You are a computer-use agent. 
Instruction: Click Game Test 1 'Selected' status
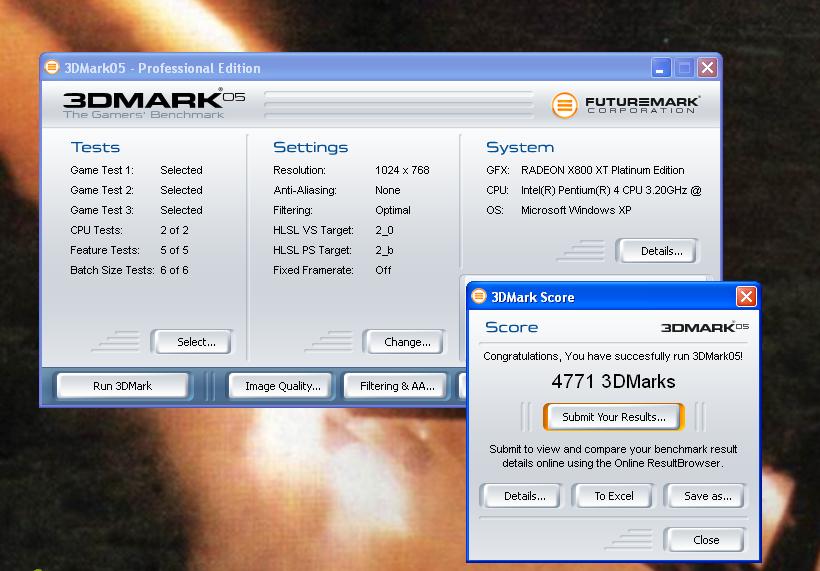[181, 170]
